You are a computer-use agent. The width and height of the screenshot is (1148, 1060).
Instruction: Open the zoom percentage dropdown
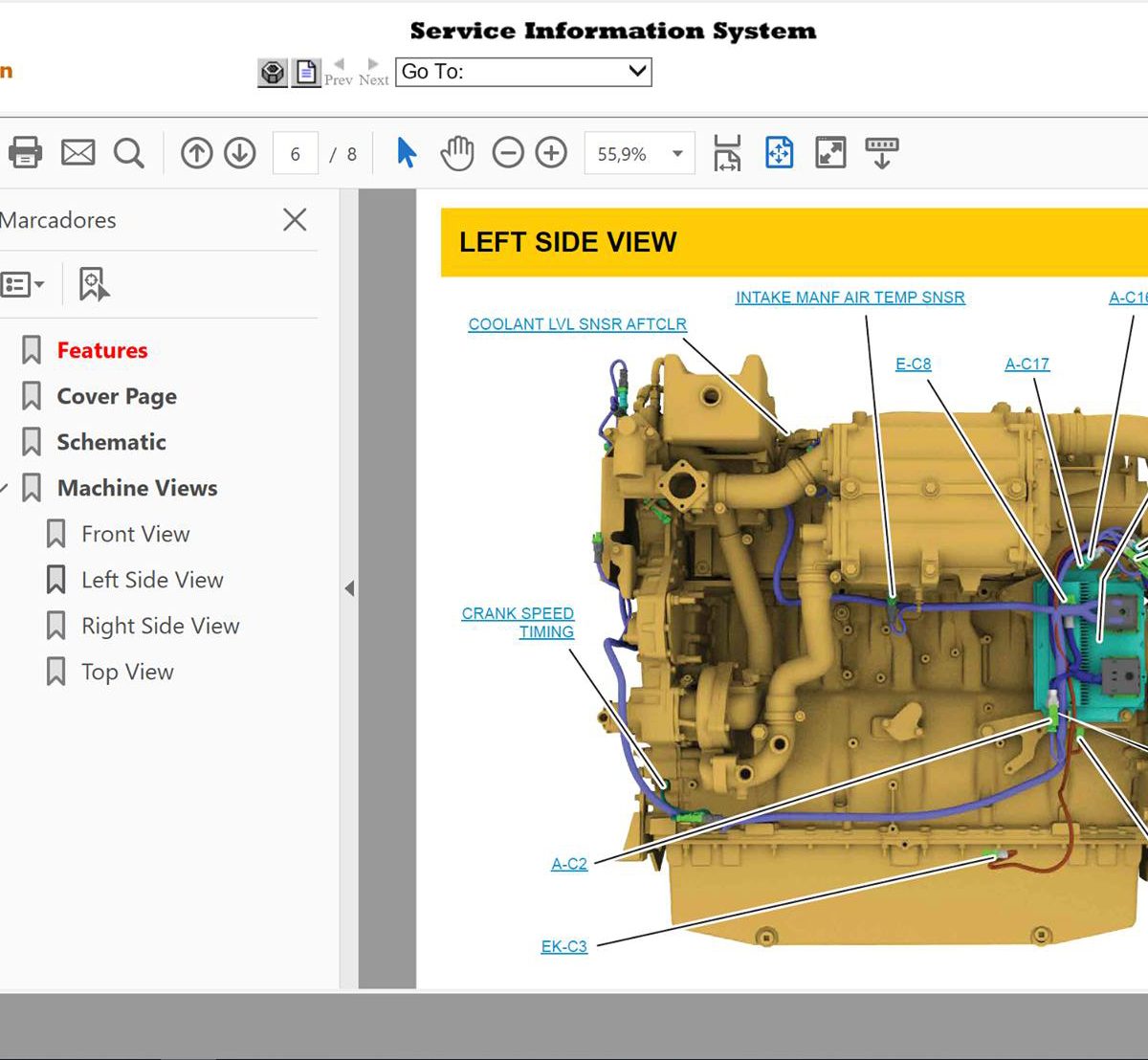pos(677,152)
